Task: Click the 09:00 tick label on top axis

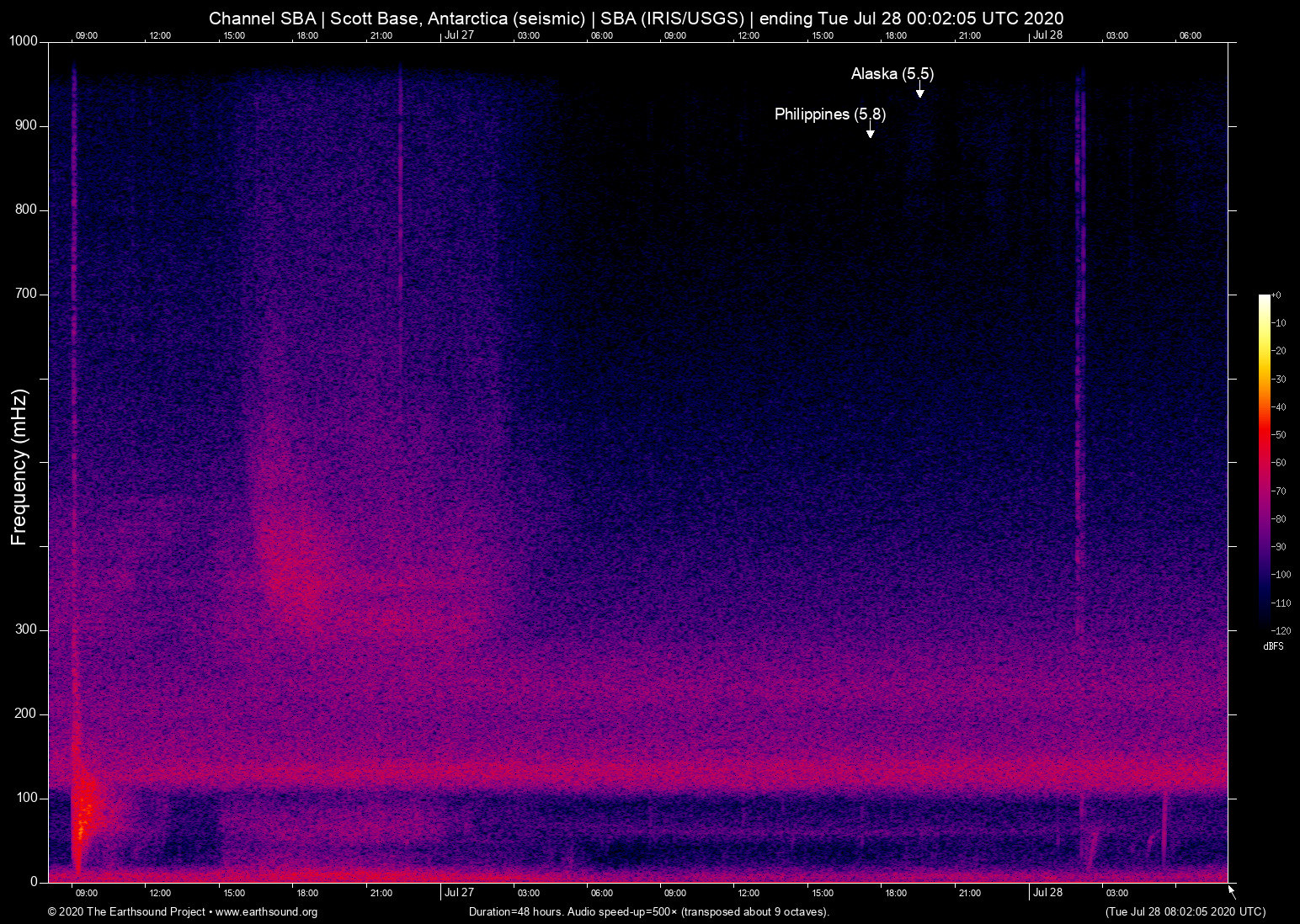Action: (x=87, y=36)
